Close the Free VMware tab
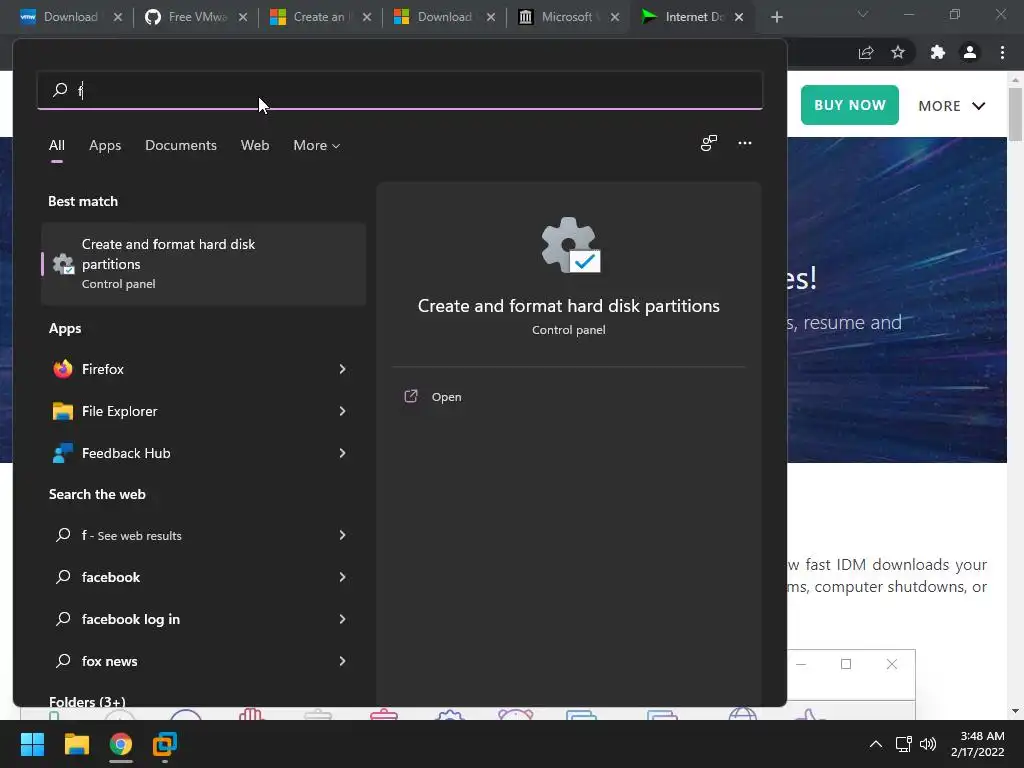This screenshot has height=768, width=1024. pos(243,17)
